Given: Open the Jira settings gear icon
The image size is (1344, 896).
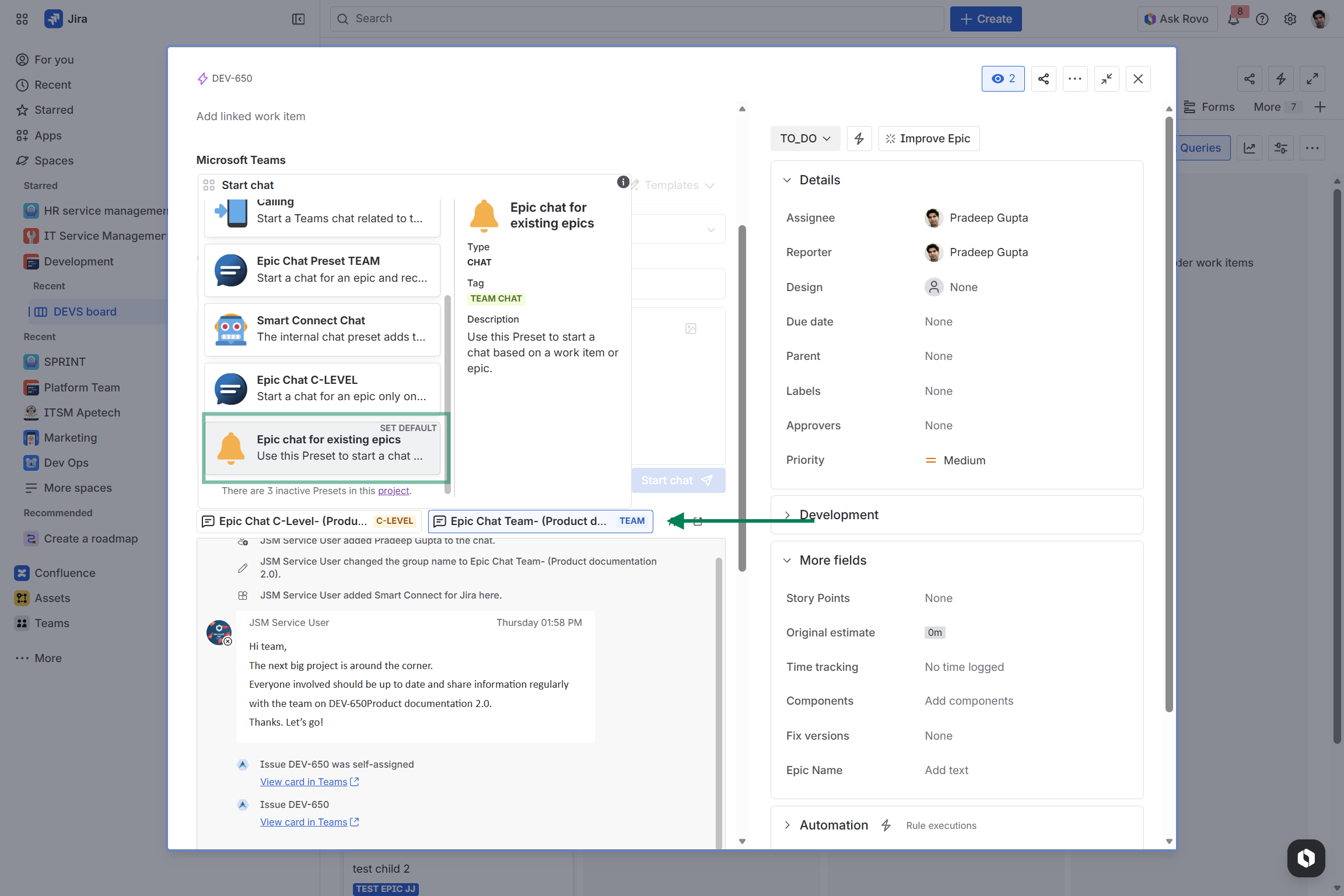Looking at the screenshot, I should point(1290,19).
